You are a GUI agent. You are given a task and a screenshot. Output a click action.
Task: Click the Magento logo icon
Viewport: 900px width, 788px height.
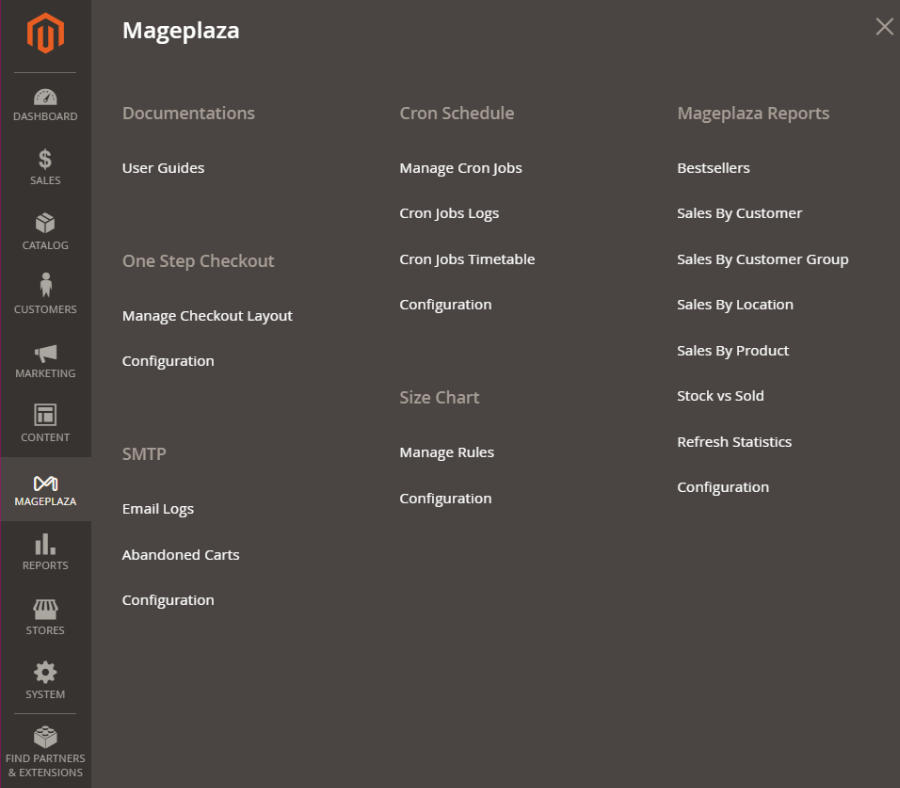coord(45,35)
